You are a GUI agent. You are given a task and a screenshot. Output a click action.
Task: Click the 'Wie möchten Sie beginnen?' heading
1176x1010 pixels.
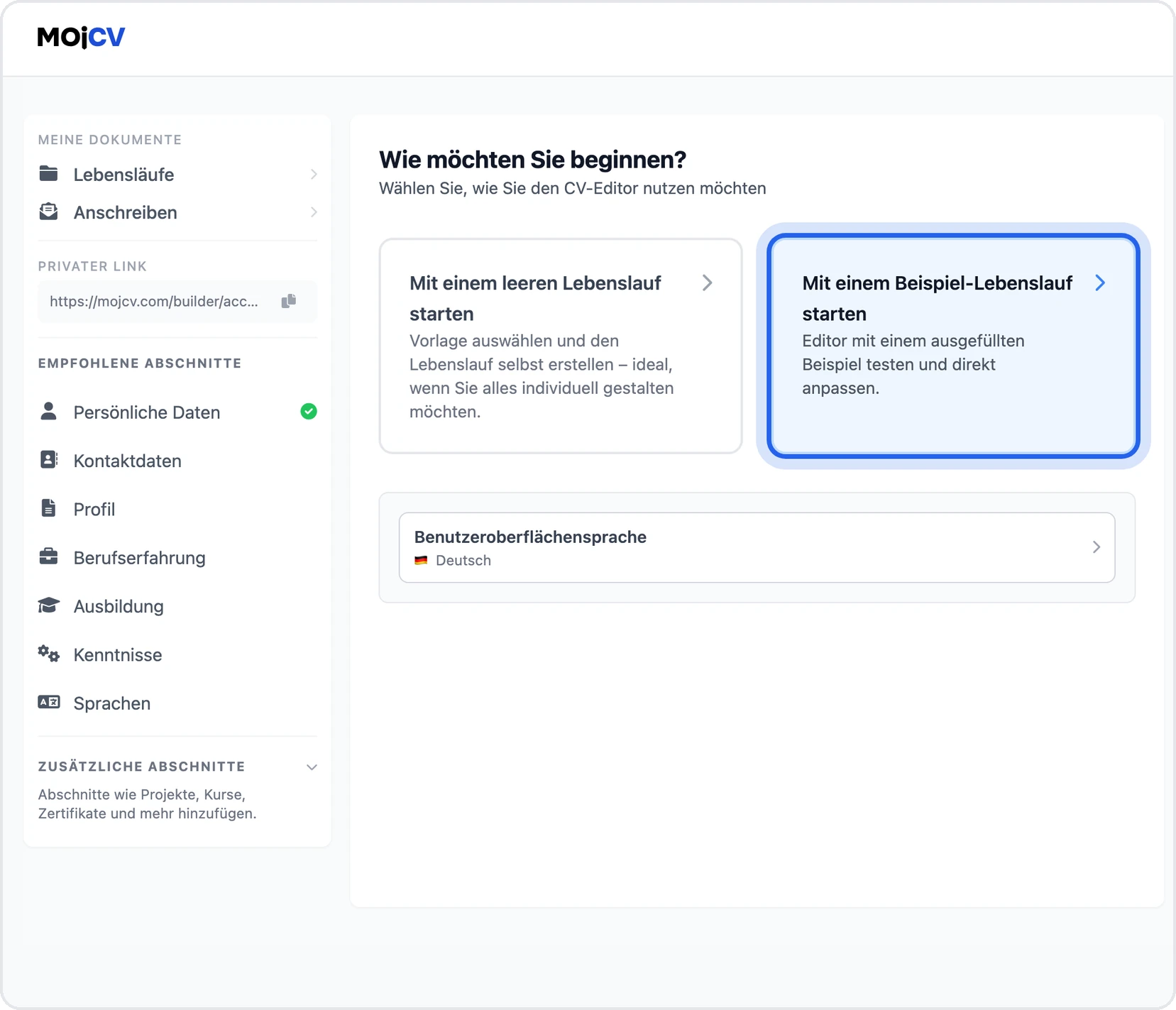[x=532, y=160]
